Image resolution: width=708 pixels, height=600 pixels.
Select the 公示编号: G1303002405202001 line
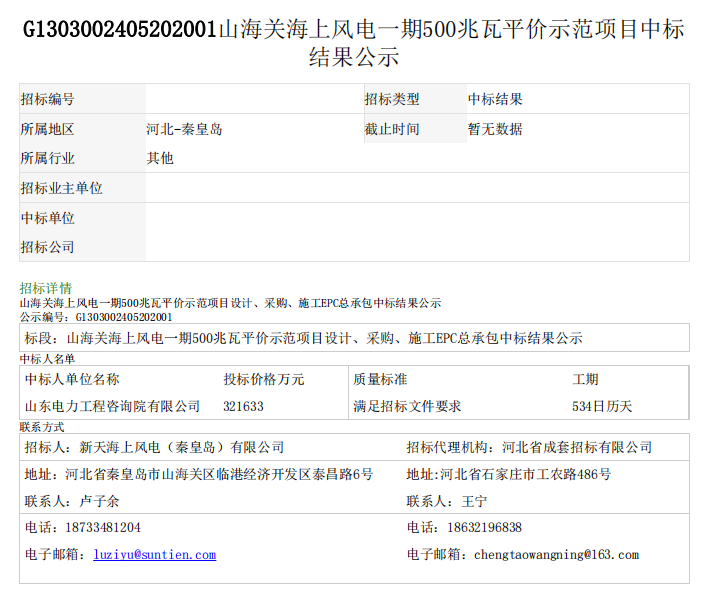point(96,317)
